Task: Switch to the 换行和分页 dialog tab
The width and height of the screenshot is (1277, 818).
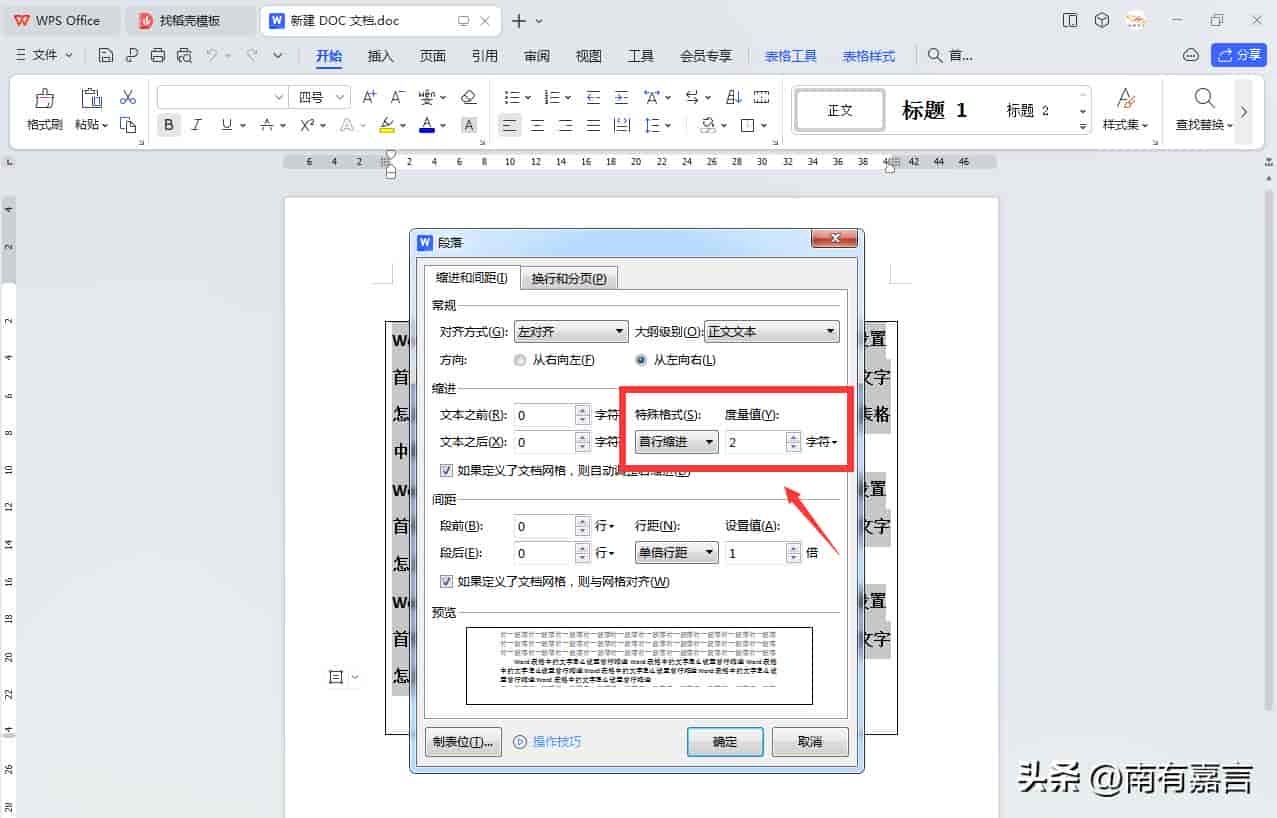Action: pyautogui.click(x=569, y=279)
